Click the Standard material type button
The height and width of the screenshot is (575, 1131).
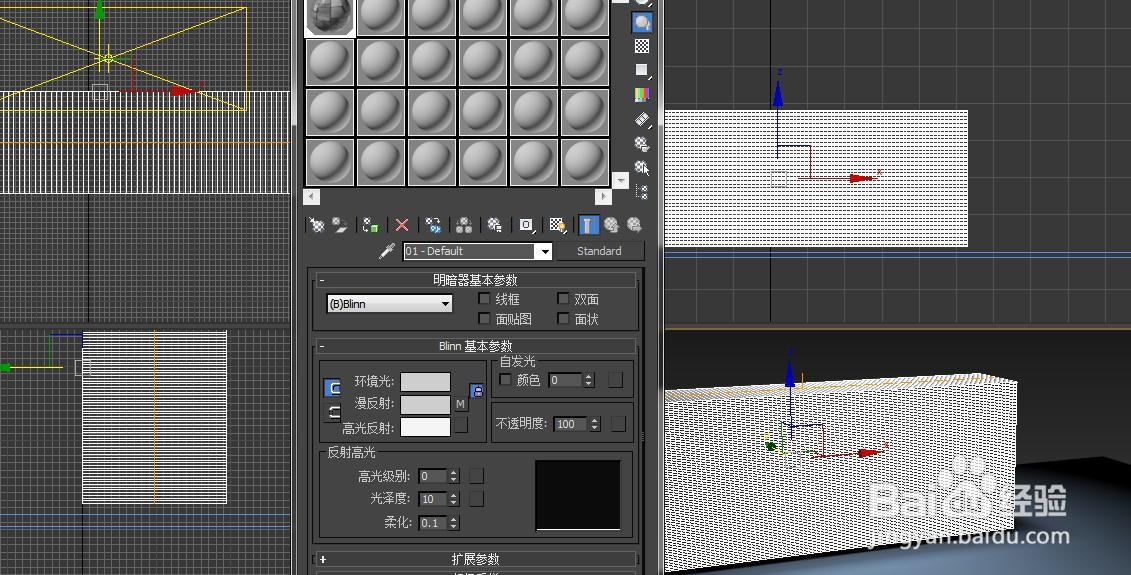599,251
